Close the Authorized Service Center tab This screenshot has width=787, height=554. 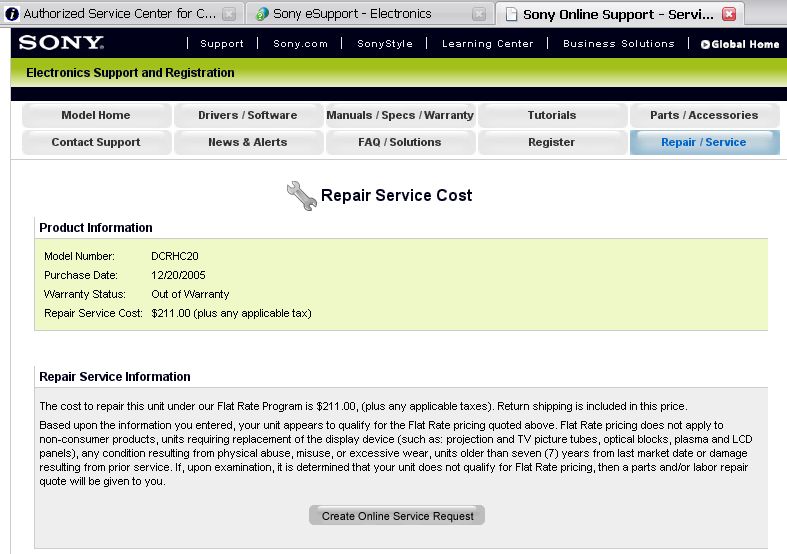coord(229,14)
